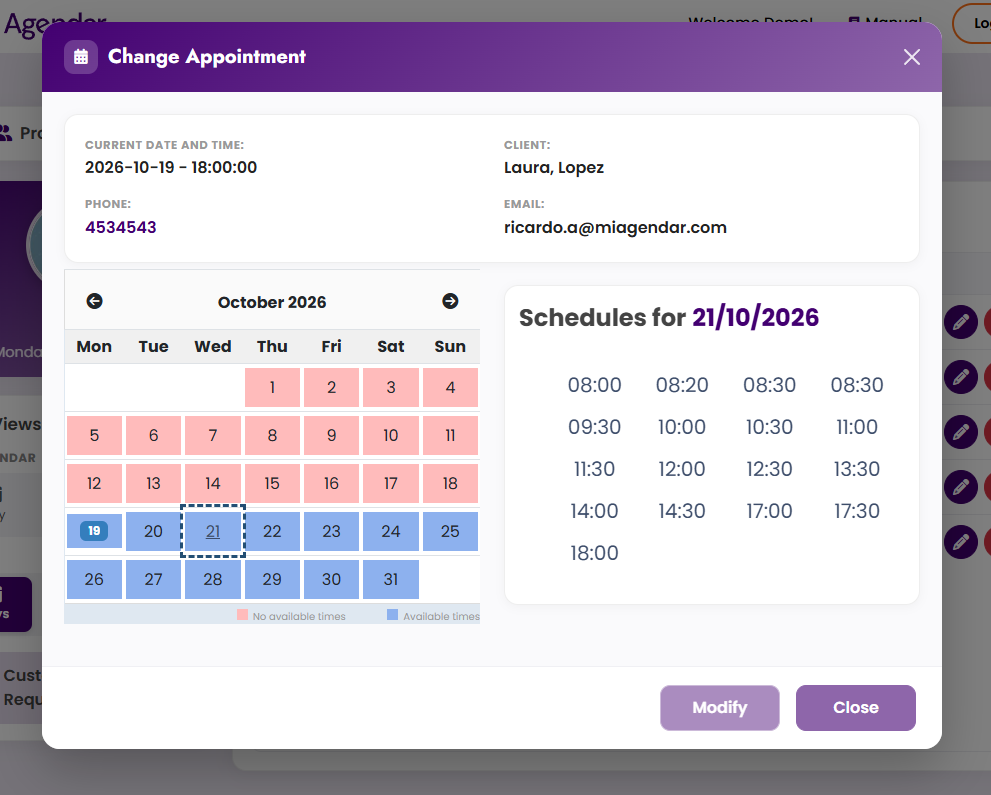Click the calendar icon in dialog header
Image resolution: width=991 pixels, height=795 pixels.
tap(81, 57)
